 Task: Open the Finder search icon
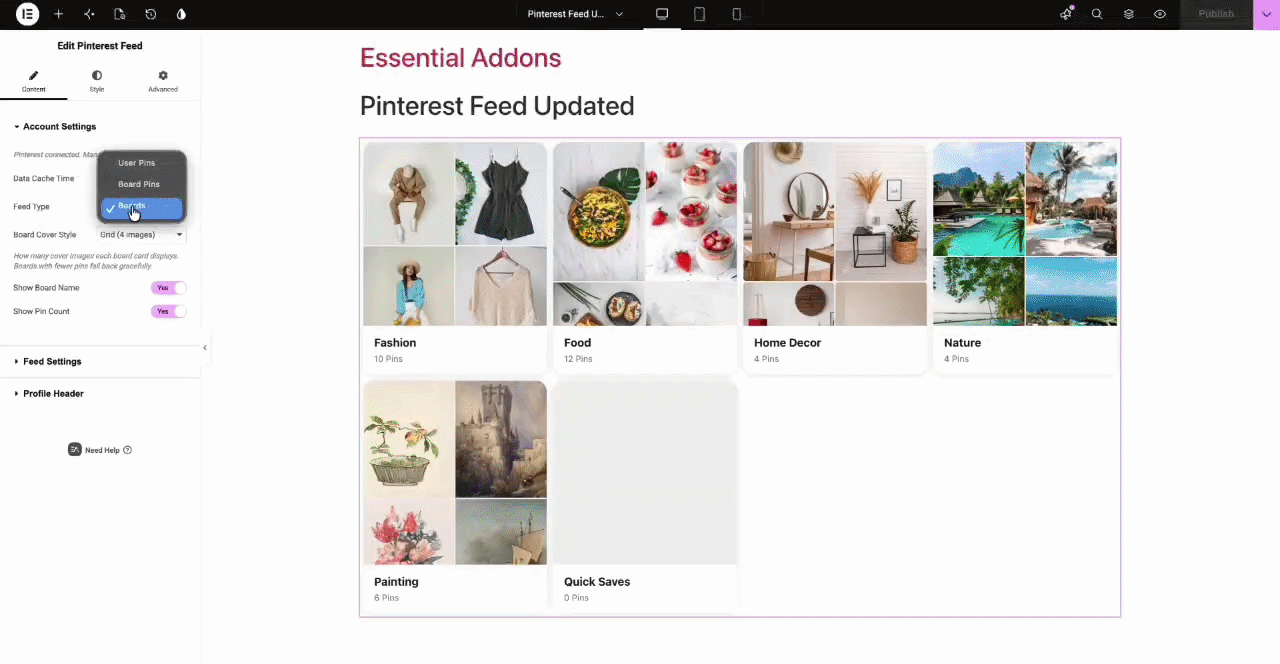pos(1097,14)
